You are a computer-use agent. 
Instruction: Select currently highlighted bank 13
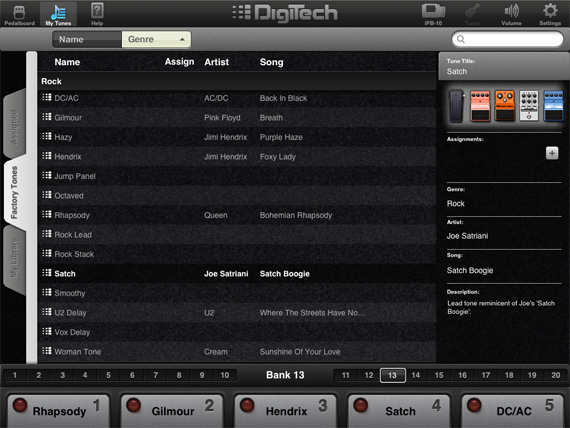(x=393, y=375)
